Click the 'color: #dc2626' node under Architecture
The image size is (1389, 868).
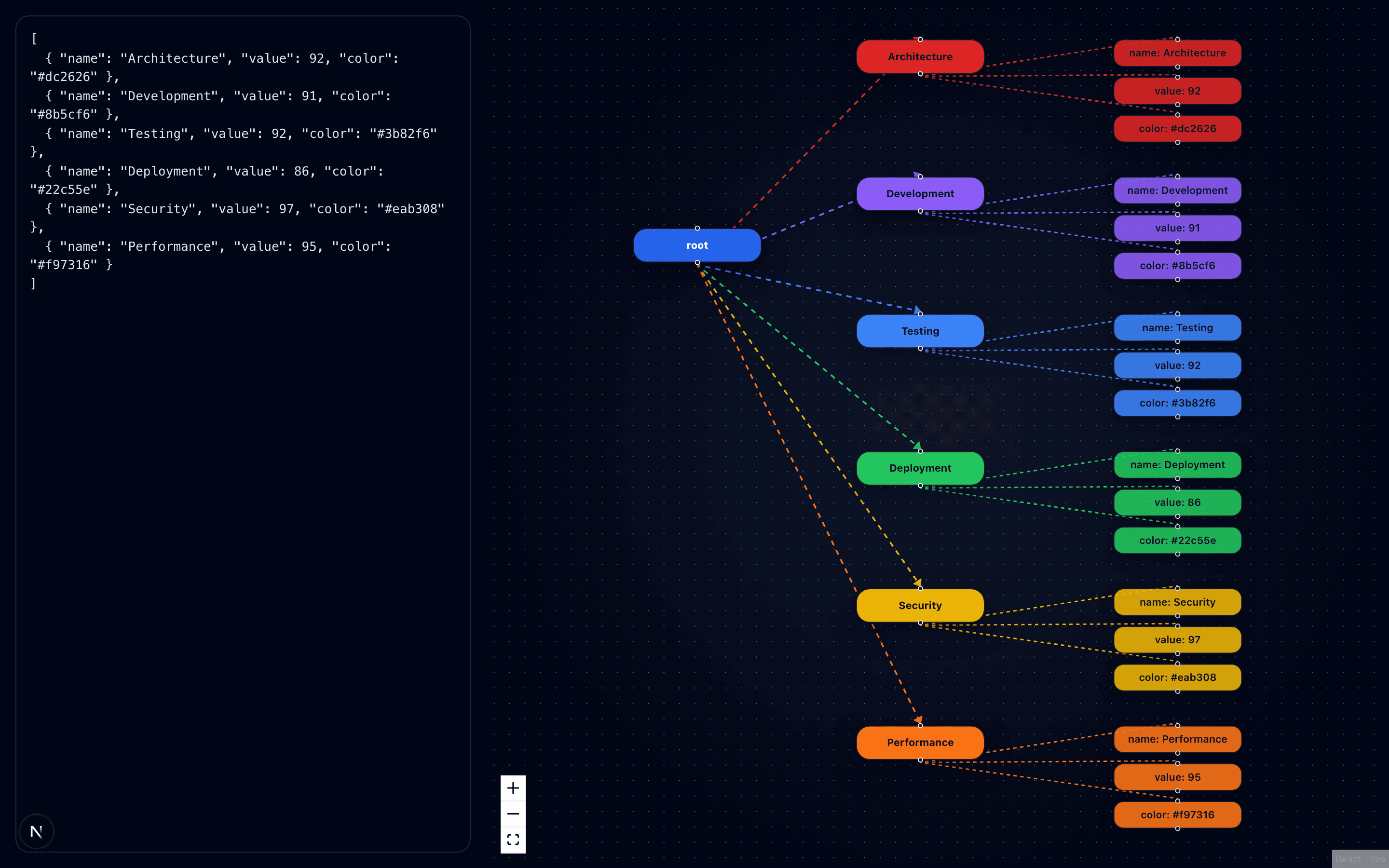(1177, 128)
